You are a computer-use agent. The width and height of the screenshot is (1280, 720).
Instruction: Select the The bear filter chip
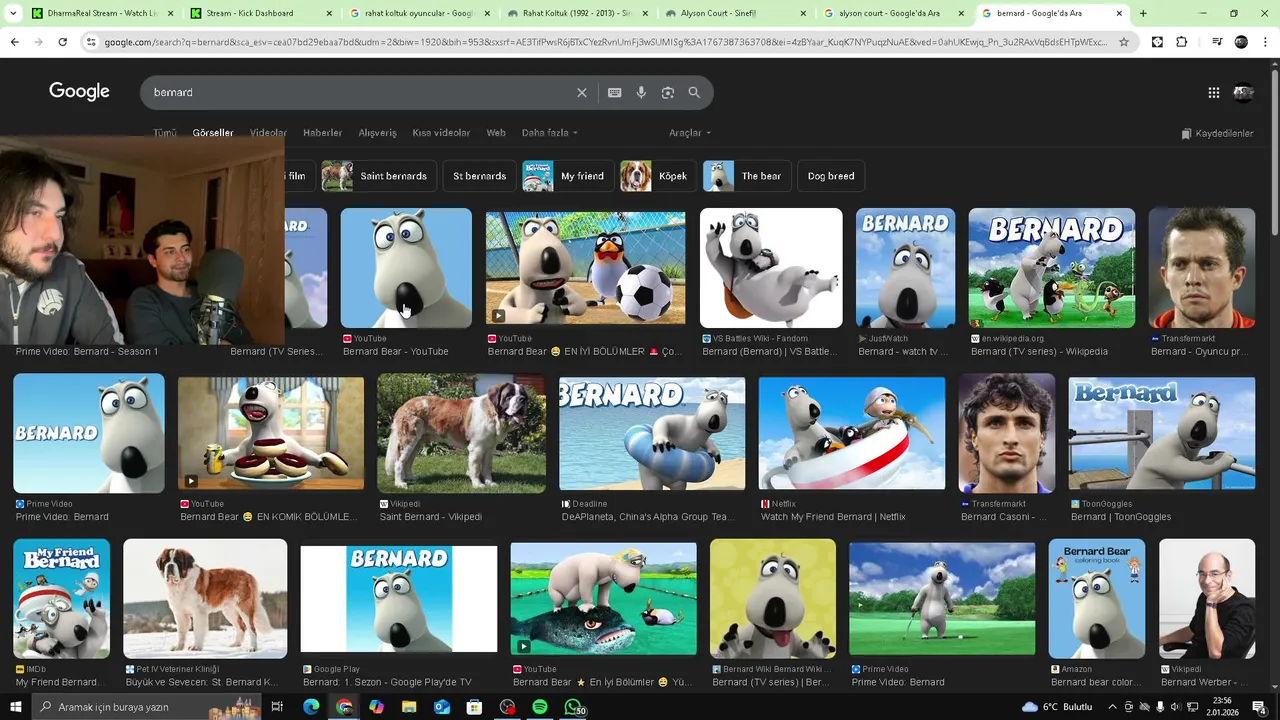[x=747, y=176]
